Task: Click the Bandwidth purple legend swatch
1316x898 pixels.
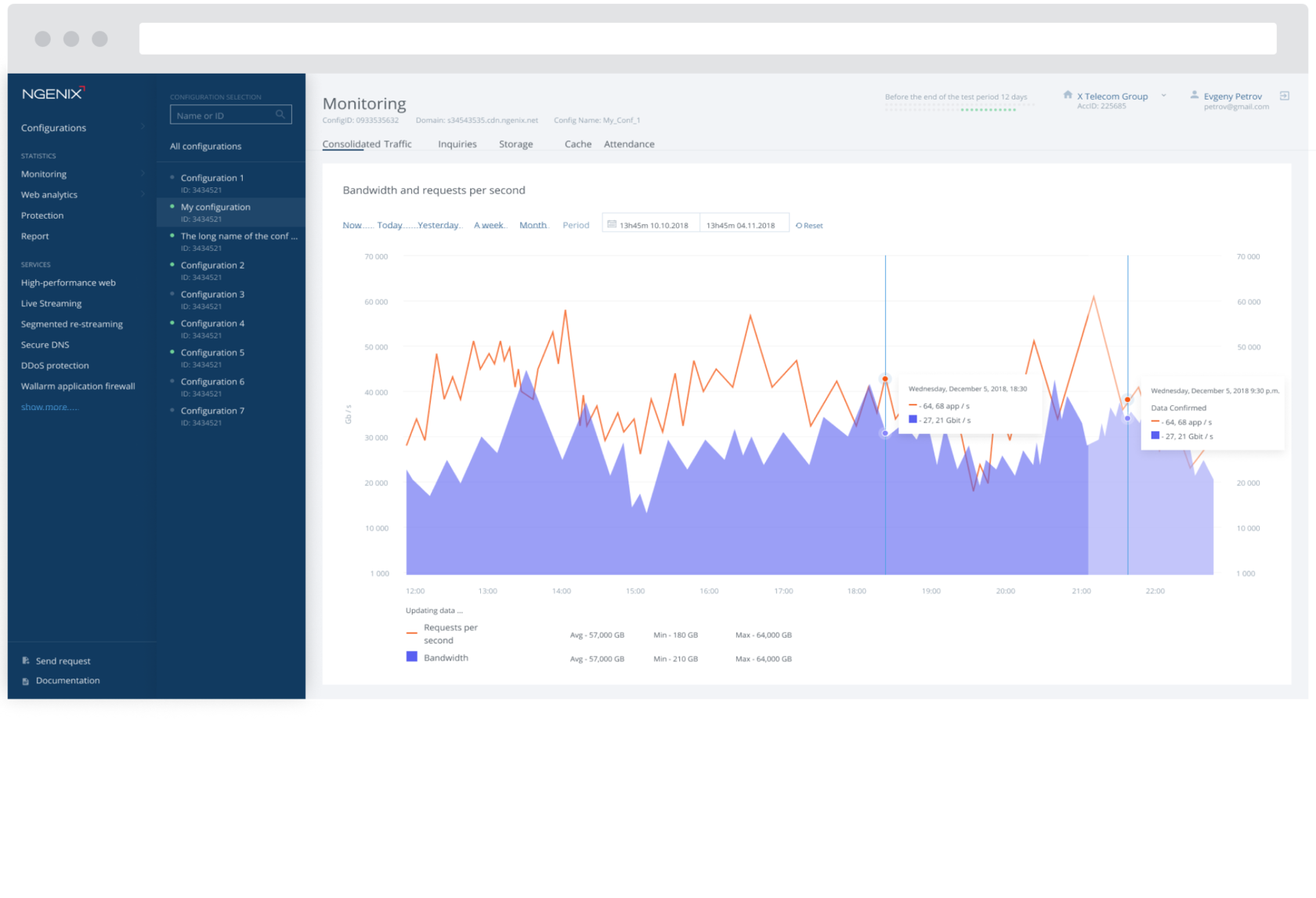Action: [x=411, y=657]
